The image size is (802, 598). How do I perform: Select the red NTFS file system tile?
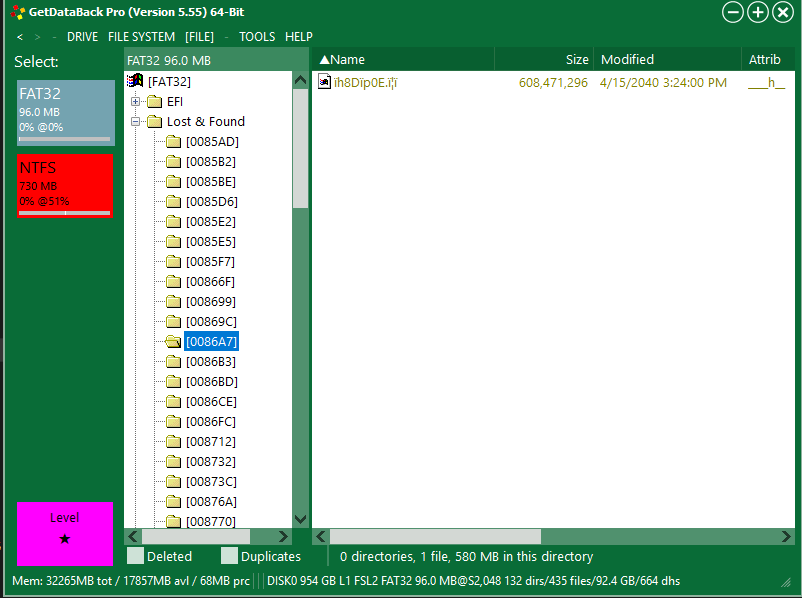pos(65,184)
